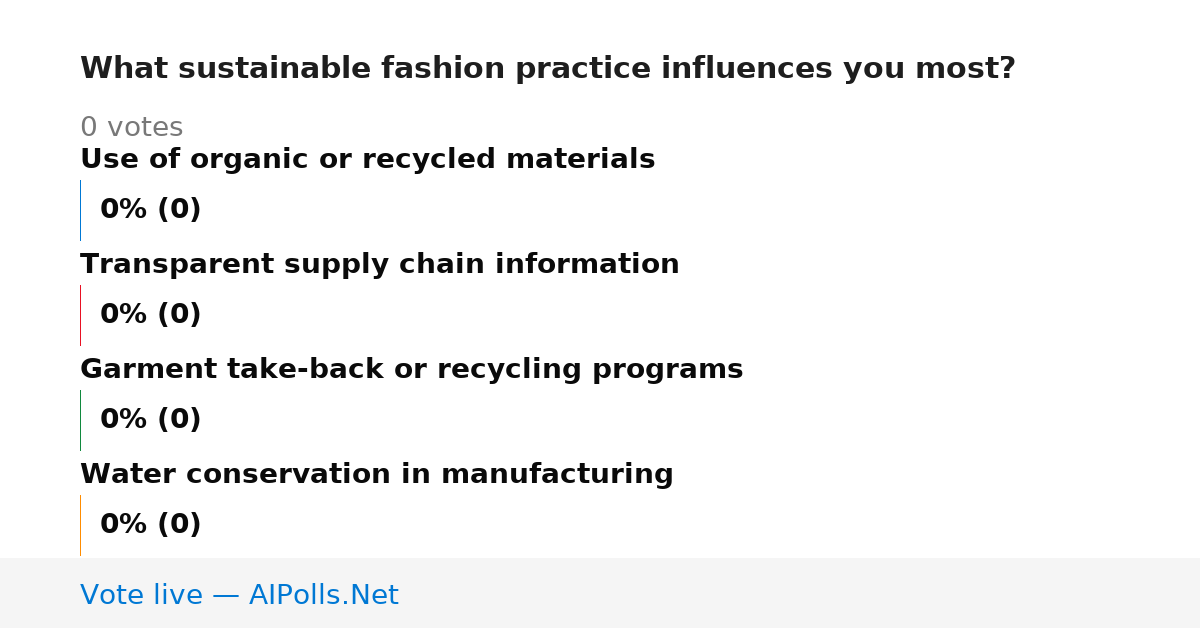
Task: Click the 0% (0) result under supply chain
Action: [151, 315]
